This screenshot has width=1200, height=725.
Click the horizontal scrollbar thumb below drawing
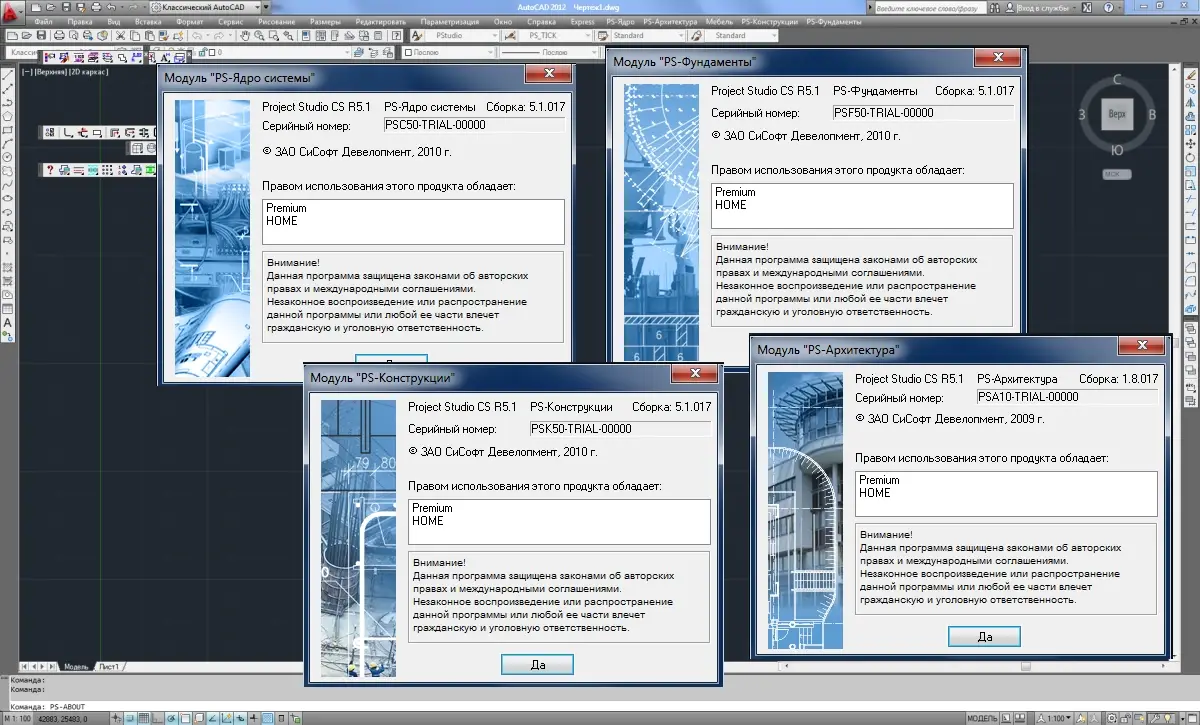tap(1025, 666)
